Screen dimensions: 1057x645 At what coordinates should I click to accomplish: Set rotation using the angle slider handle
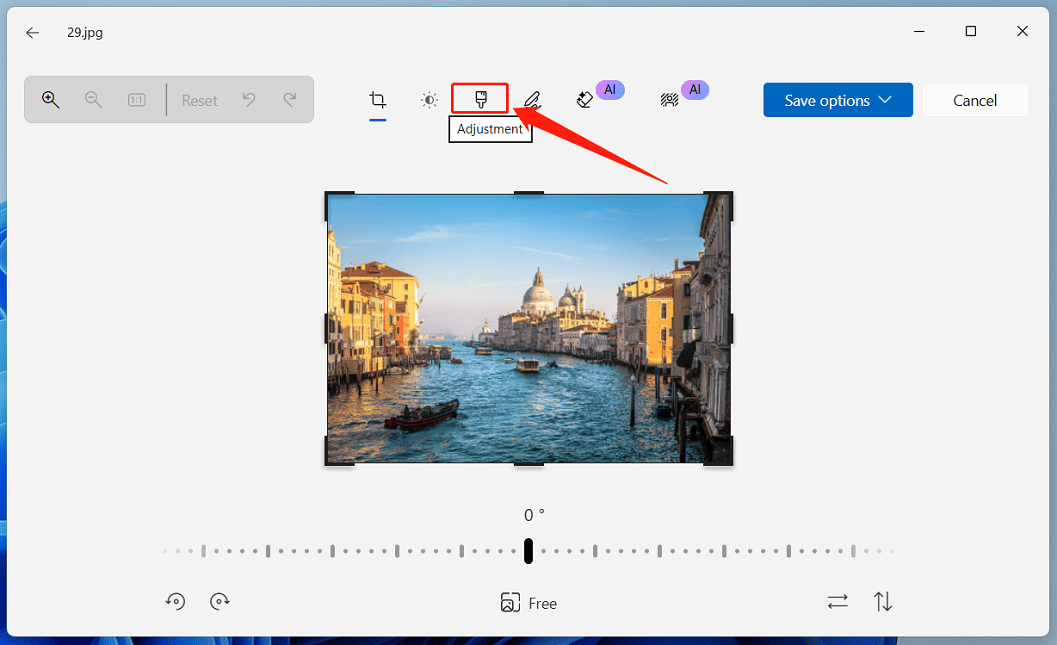coord(528,551)
